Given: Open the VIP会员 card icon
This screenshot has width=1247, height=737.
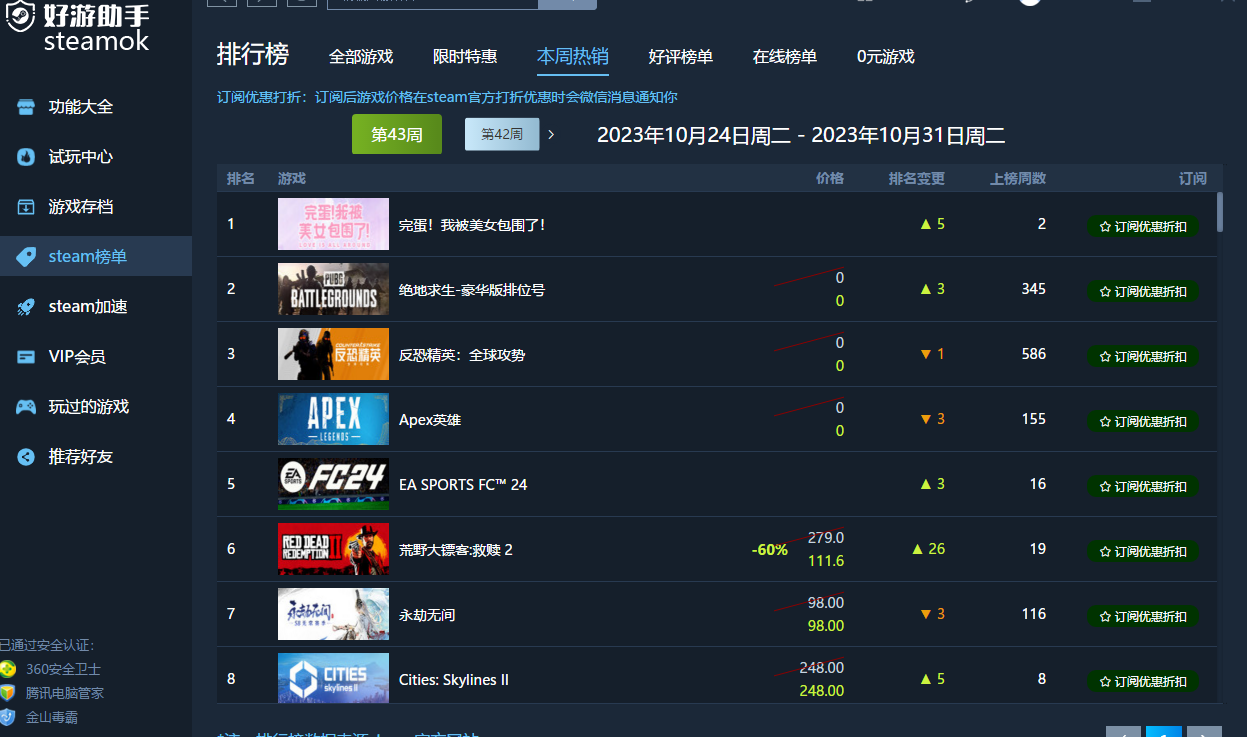Looking at the screenshot, I should 26,357.
